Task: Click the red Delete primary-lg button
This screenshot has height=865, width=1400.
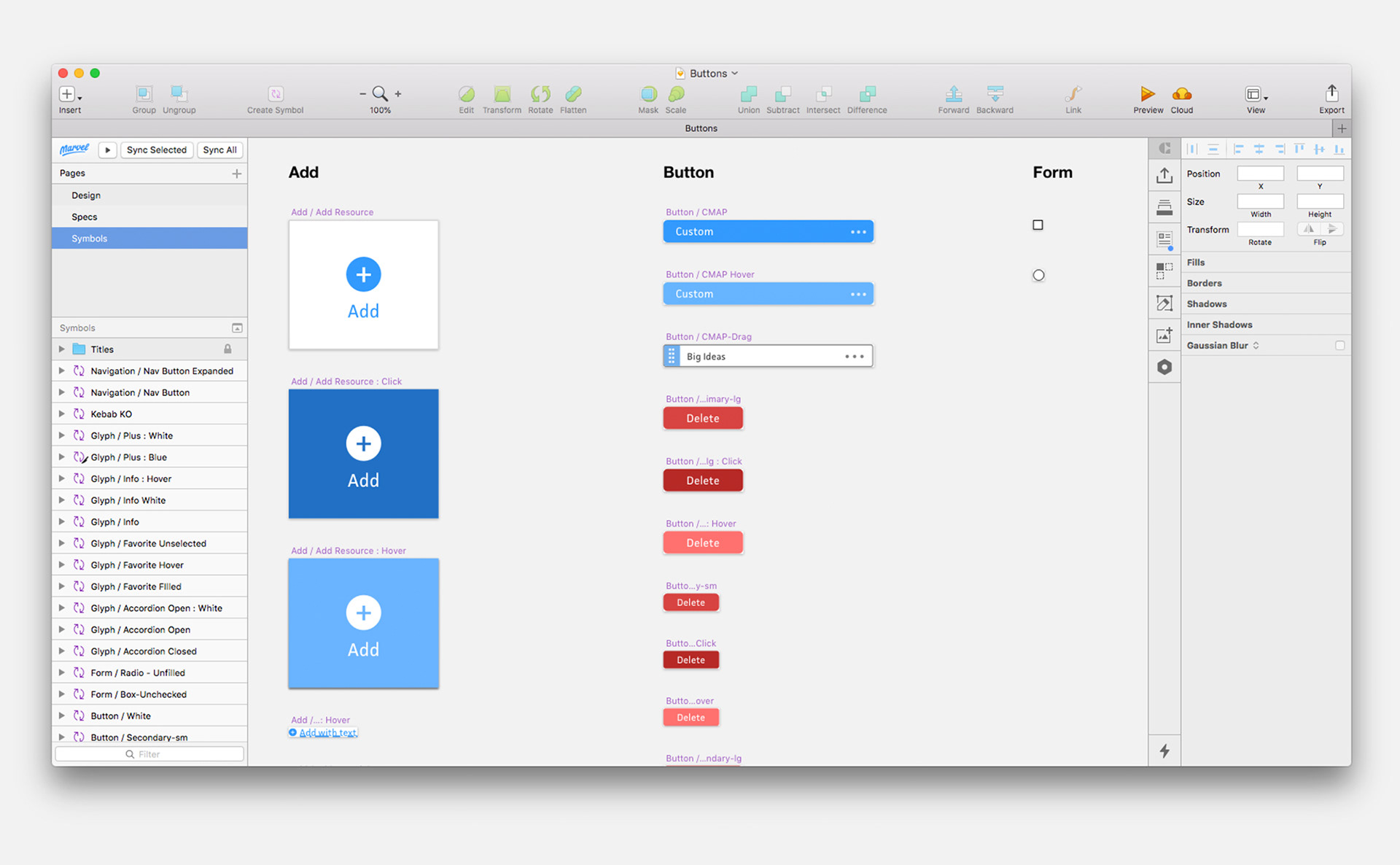Action: point(703,418)
